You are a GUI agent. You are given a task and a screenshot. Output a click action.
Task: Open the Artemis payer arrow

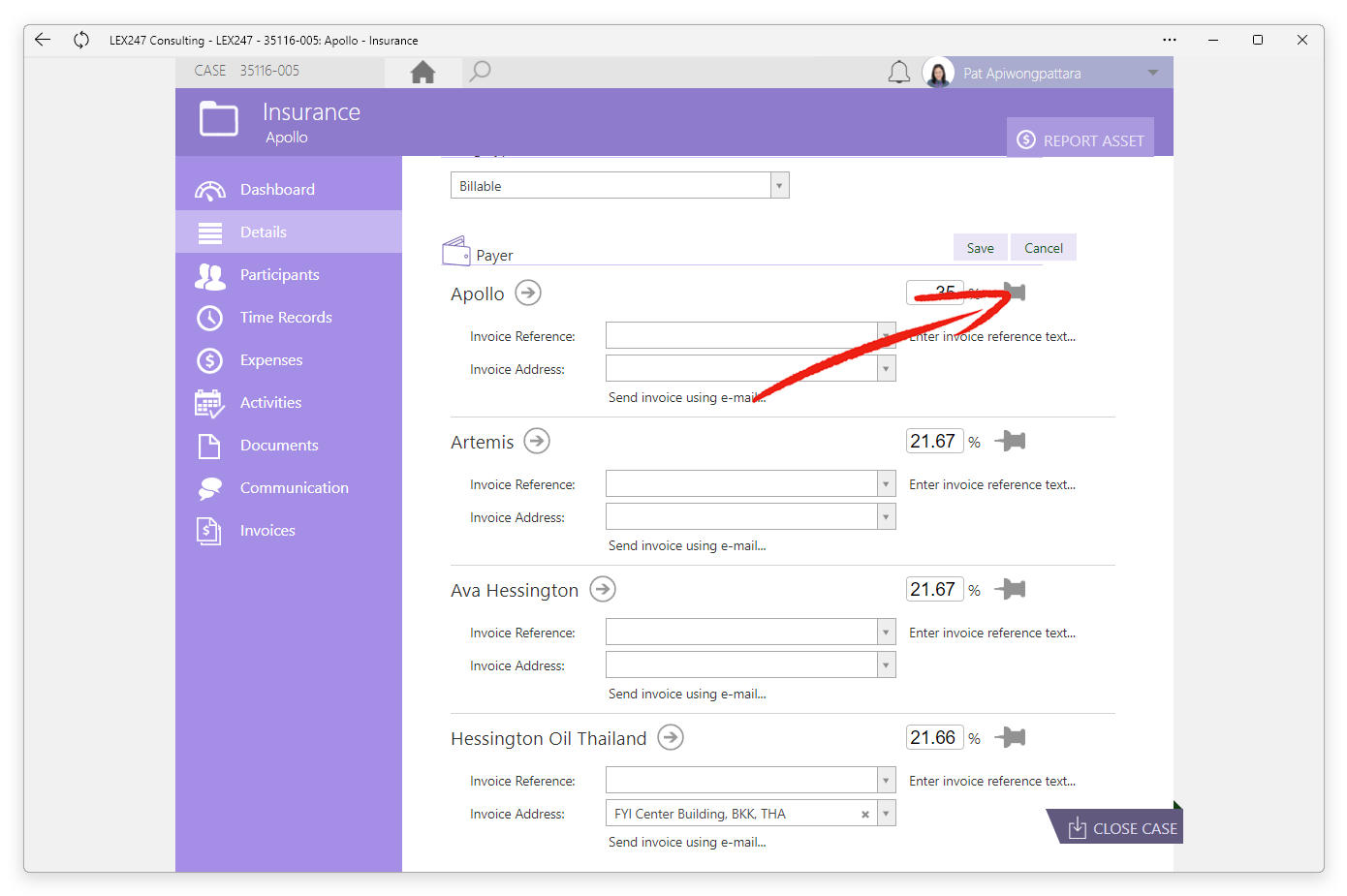tap(537, 441)
